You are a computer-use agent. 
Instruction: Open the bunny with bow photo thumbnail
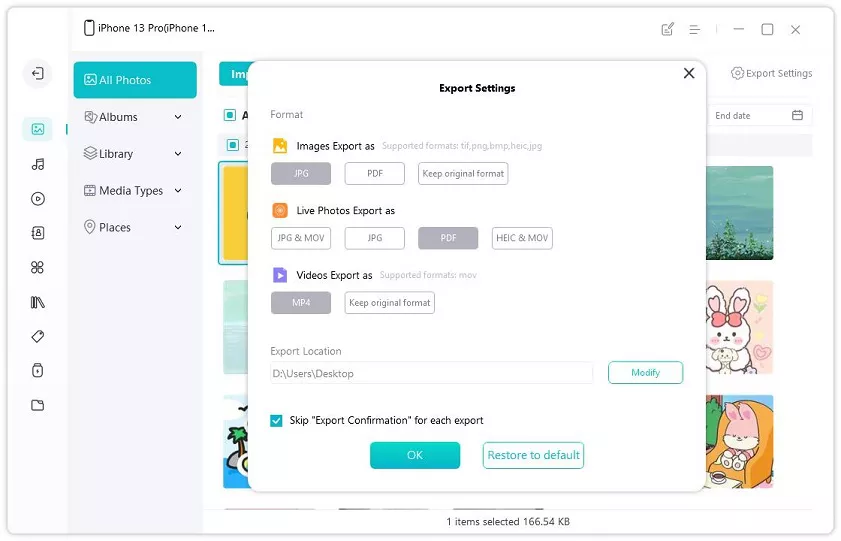coord(740,328)
